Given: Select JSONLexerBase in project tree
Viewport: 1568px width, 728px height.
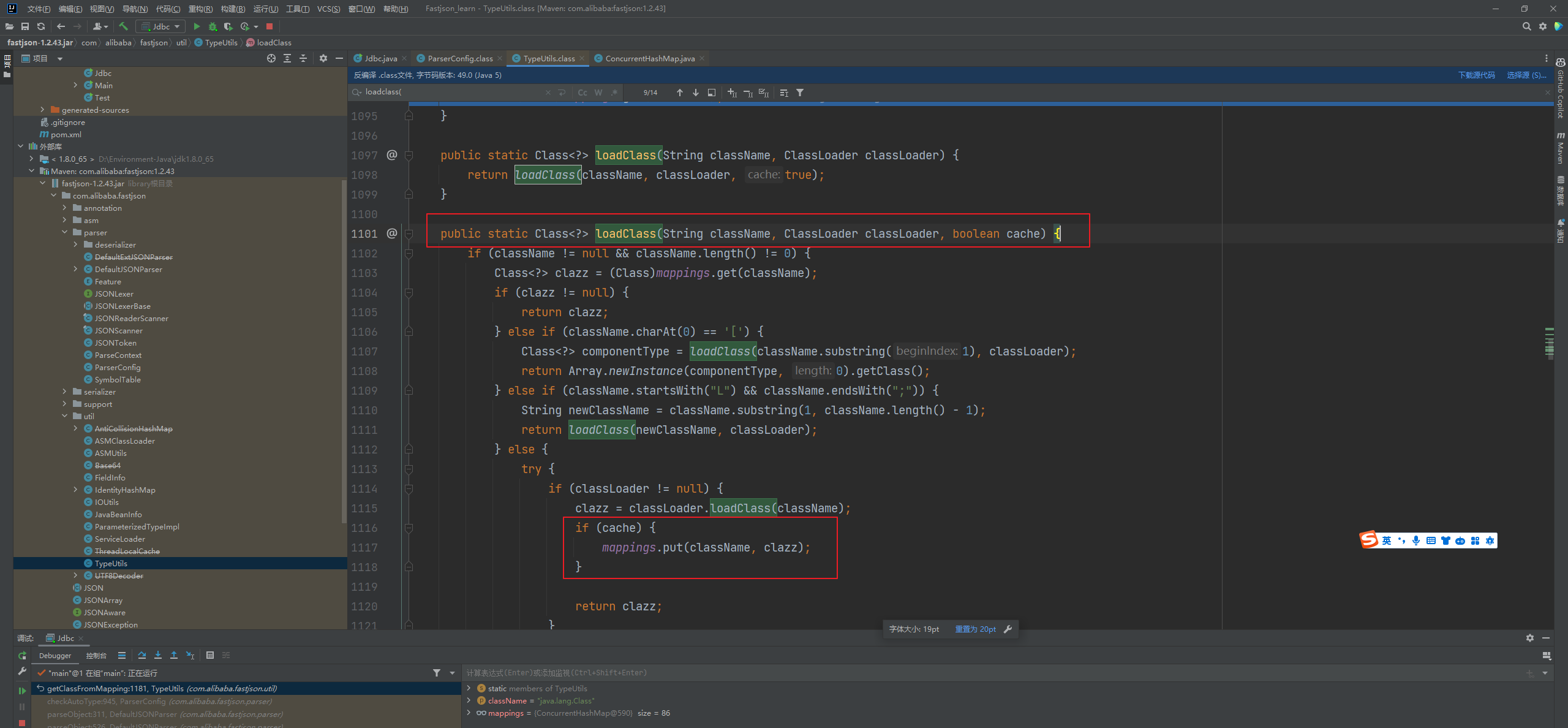Looking at the screenshot, I should coord(123,306).
